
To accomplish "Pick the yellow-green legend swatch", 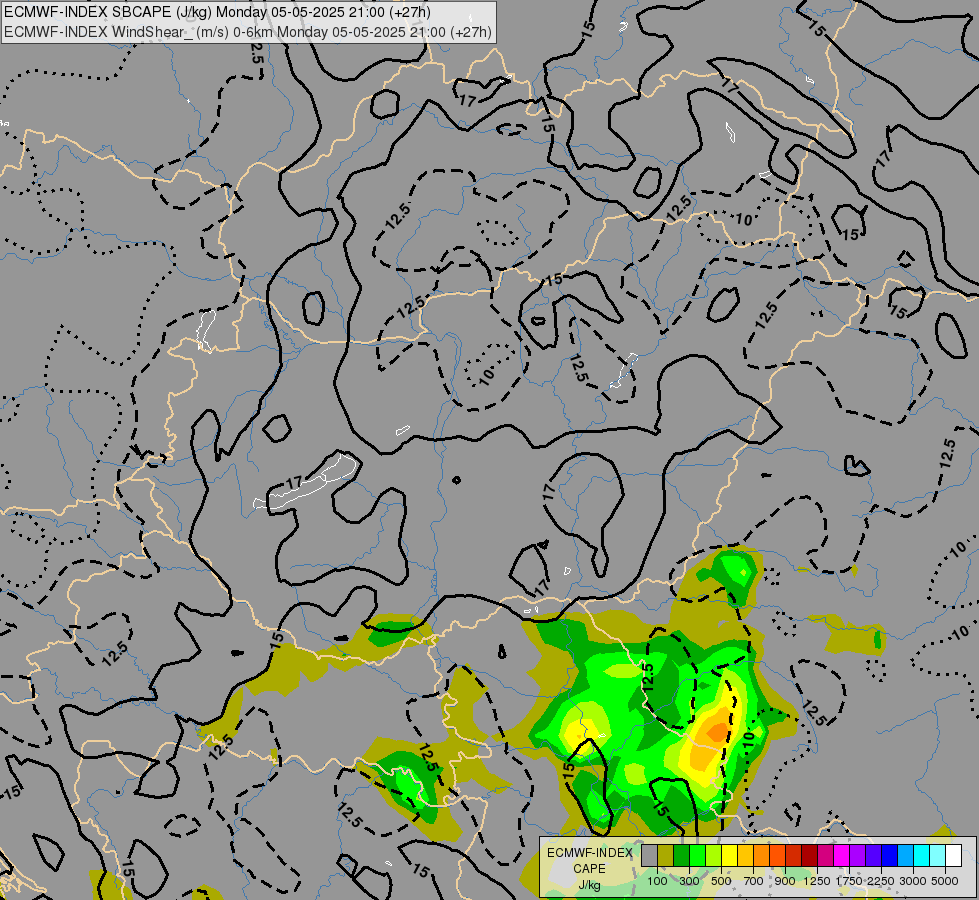I will [714, 856].
